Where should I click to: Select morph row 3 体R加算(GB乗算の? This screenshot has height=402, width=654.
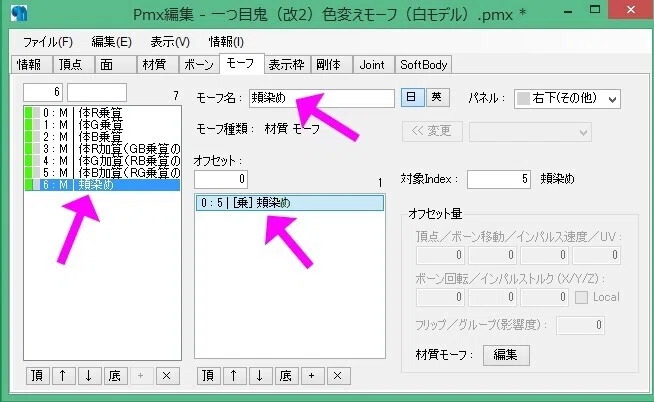tap(102, 149)
